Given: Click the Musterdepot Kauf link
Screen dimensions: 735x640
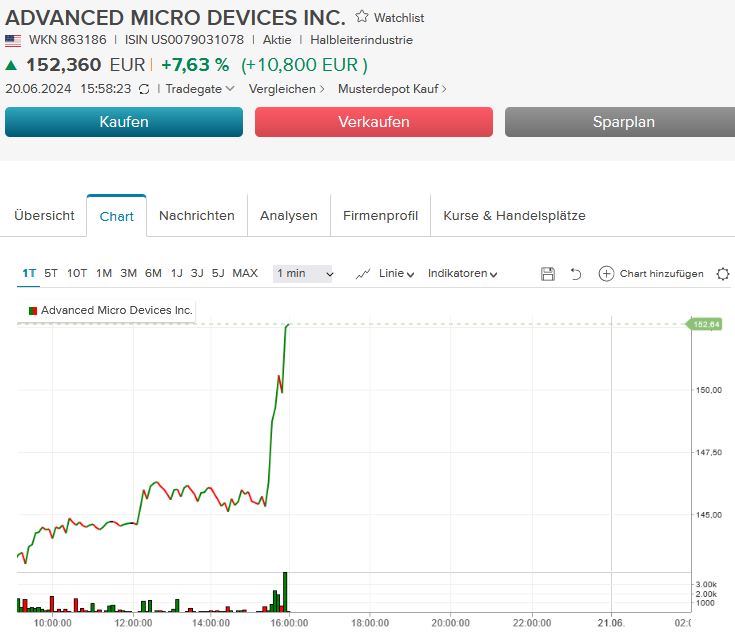Looking at the screenshot, I should [392, 89].
